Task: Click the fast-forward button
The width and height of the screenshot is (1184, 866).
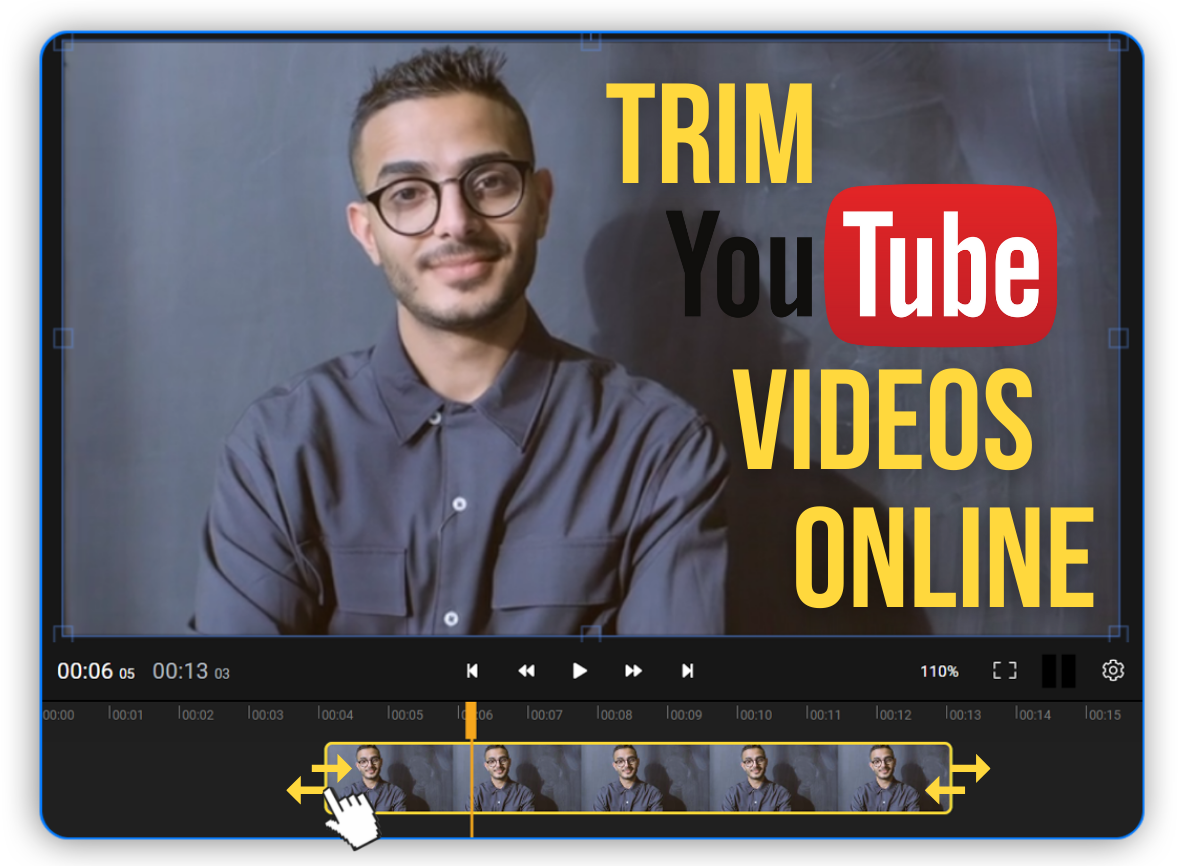Action: pos(633,670)
